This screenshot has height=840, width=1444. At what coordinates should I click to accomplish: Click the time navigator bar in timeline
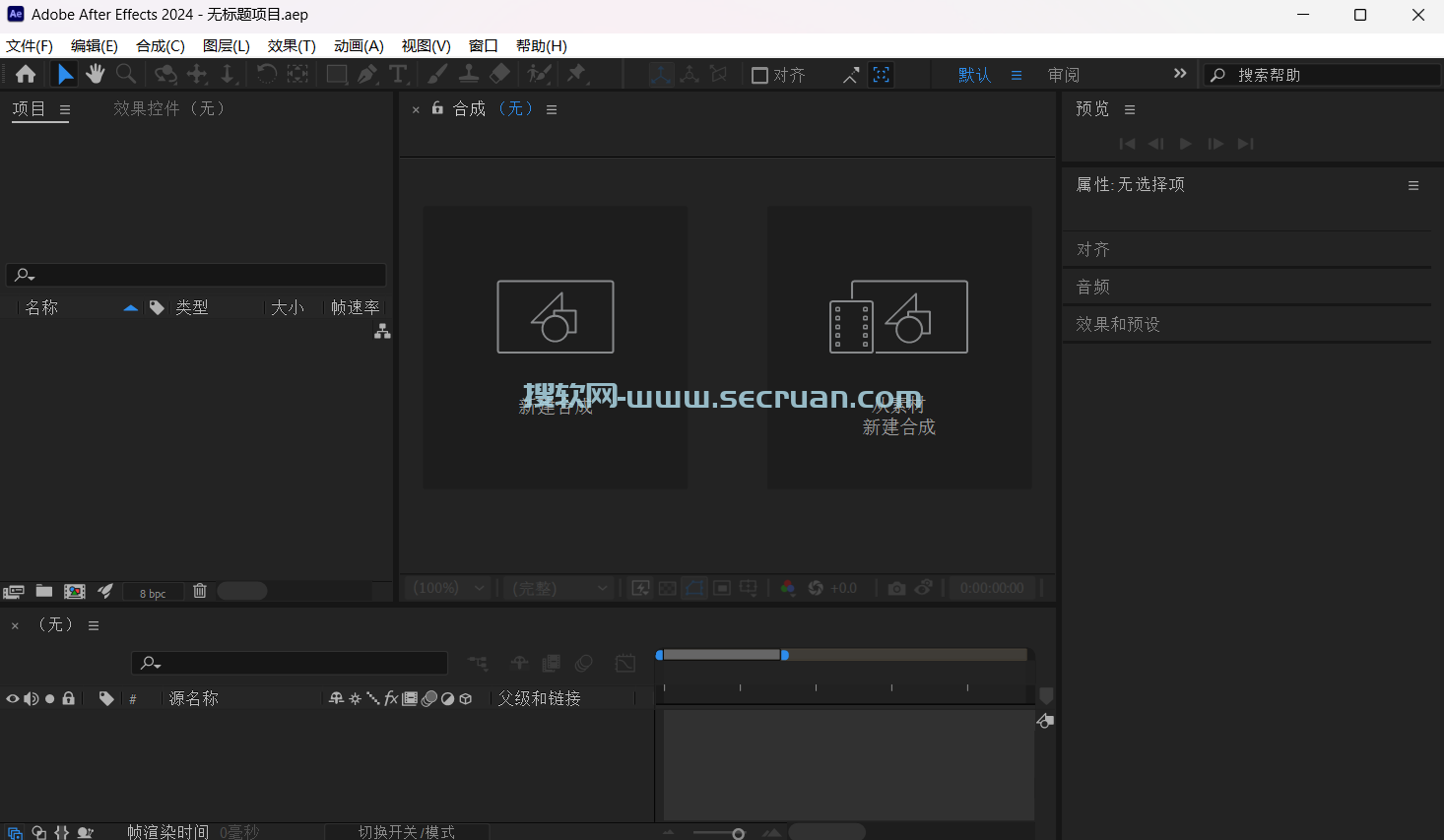click(722, 655)
